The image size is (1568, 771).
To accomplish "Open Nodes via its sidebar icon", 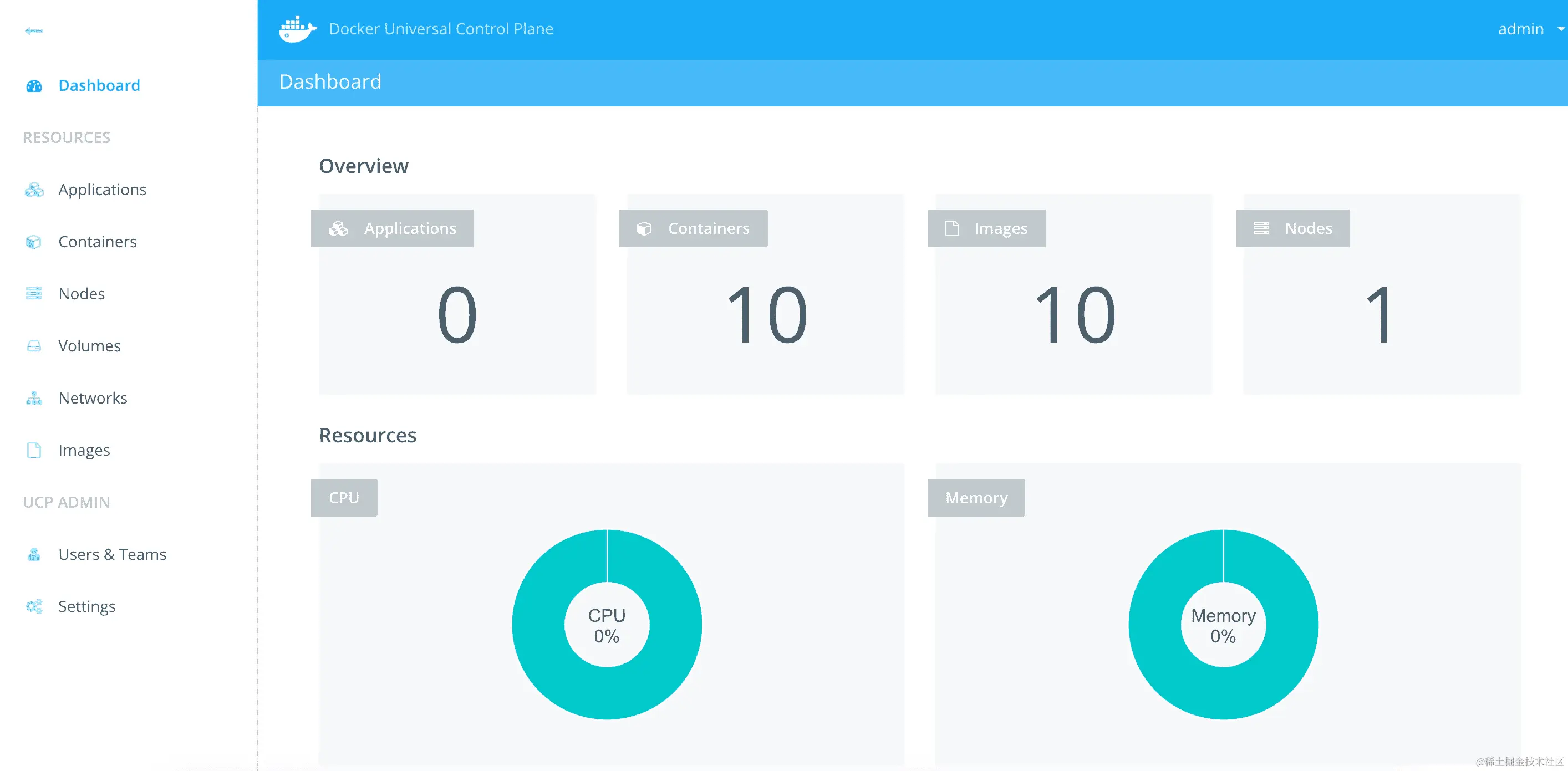I will tap(33, 293).
